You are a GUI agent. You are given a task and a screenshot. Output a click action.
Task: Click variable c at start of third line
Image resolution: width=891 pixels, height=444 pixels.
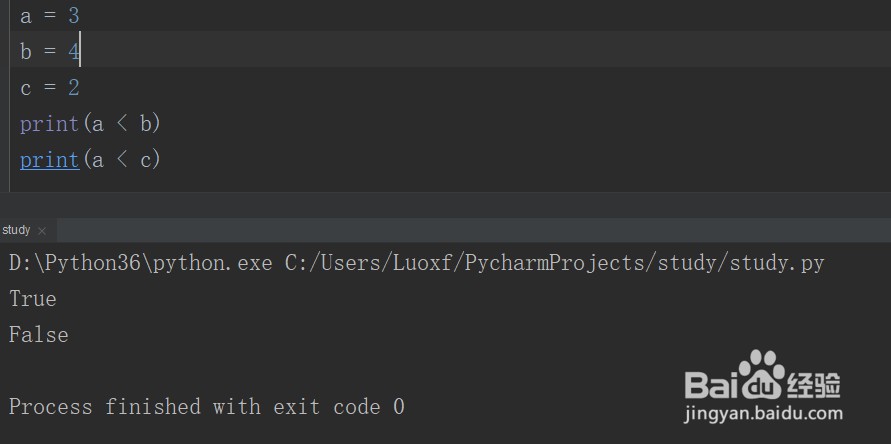coord(26,88)
